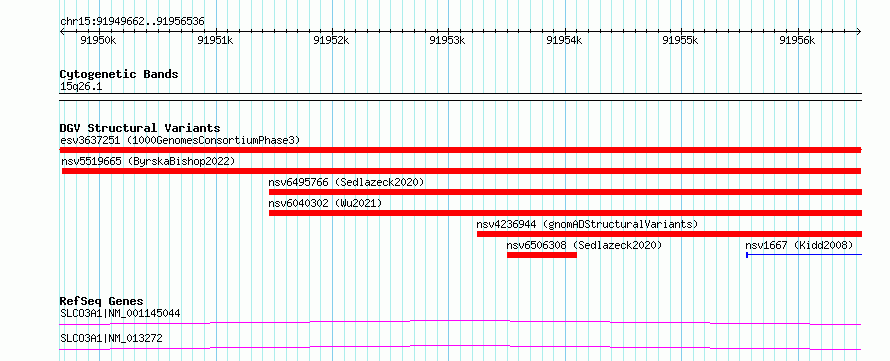This screenshot has height=361, width=890.
Task: Click the 91956k ruler tick label
Action: (797, 40)
